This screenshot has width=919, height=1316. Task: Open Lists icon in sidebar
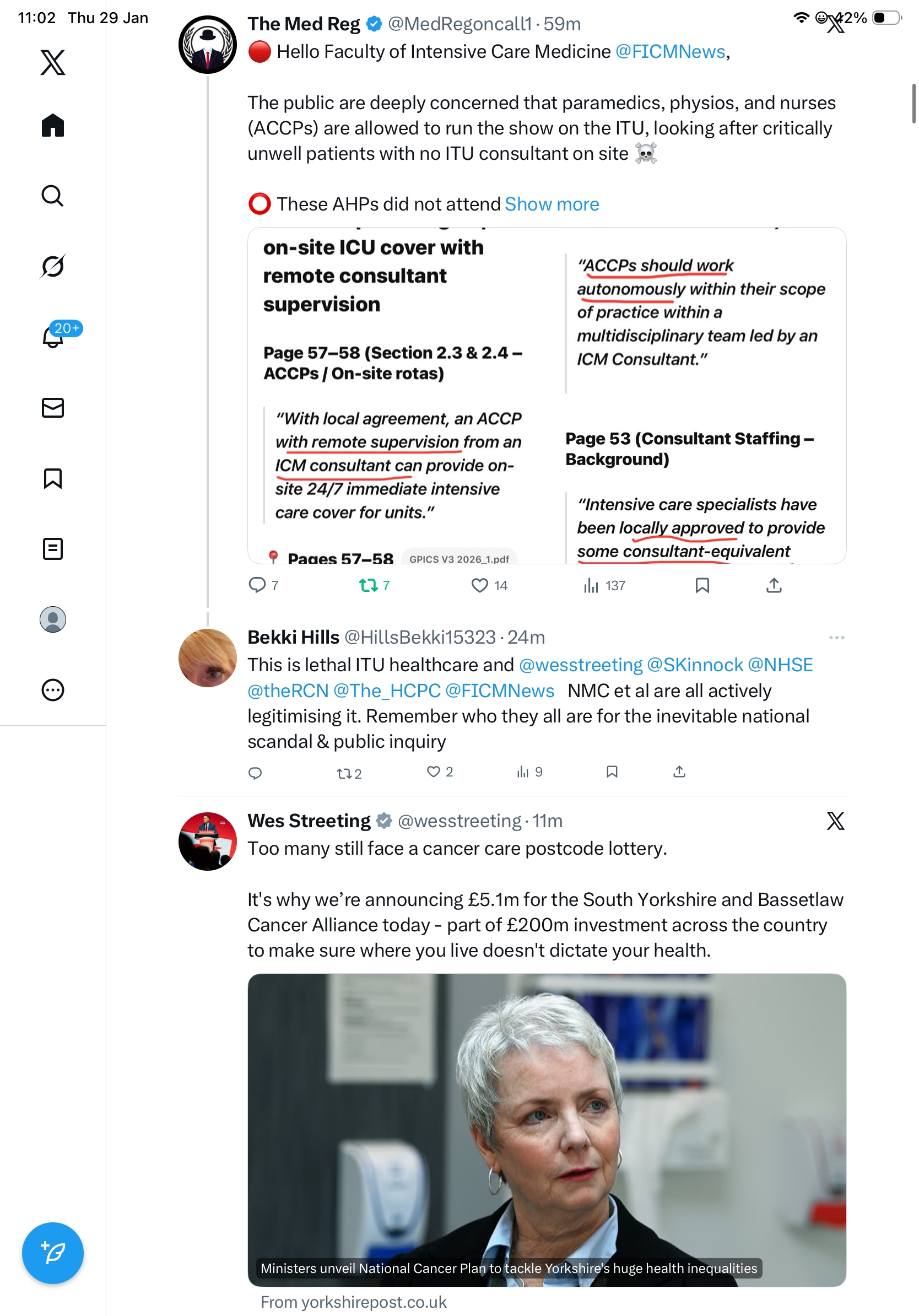[x=53, y=548]
